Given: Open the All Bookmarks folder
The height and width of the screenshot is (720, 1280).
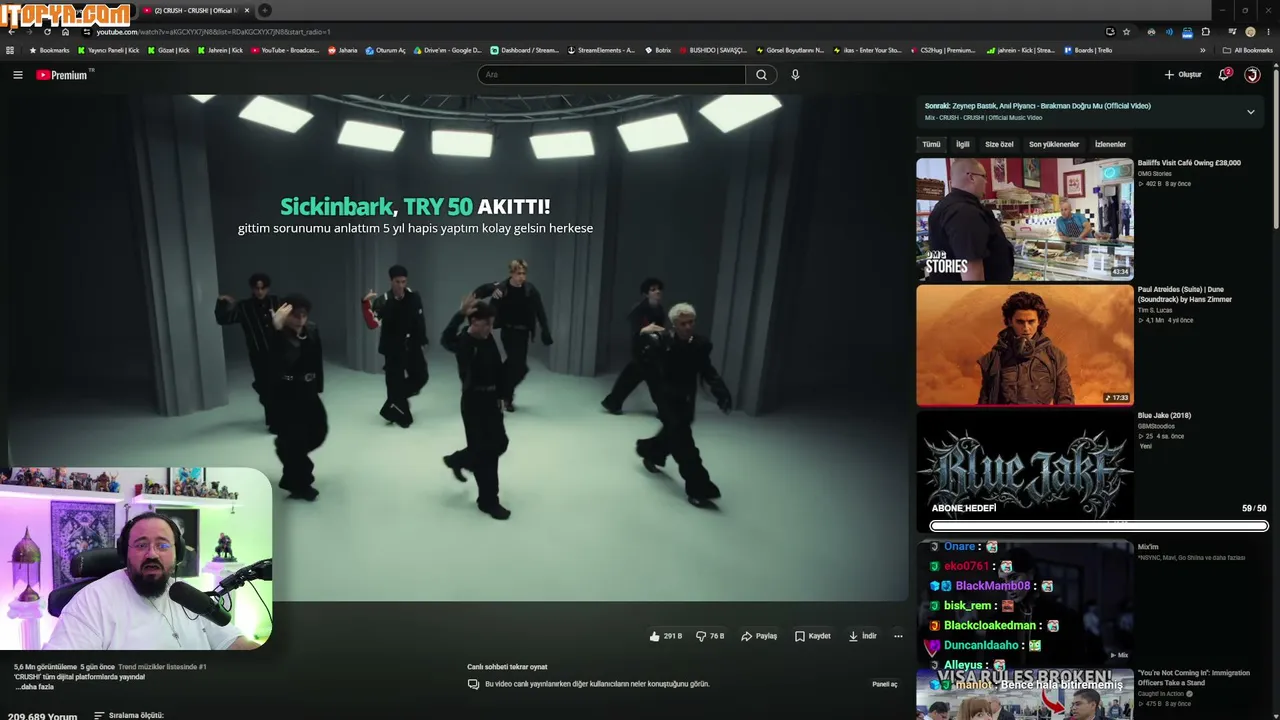Looking at the screenshot, I should coord(1248,50).
